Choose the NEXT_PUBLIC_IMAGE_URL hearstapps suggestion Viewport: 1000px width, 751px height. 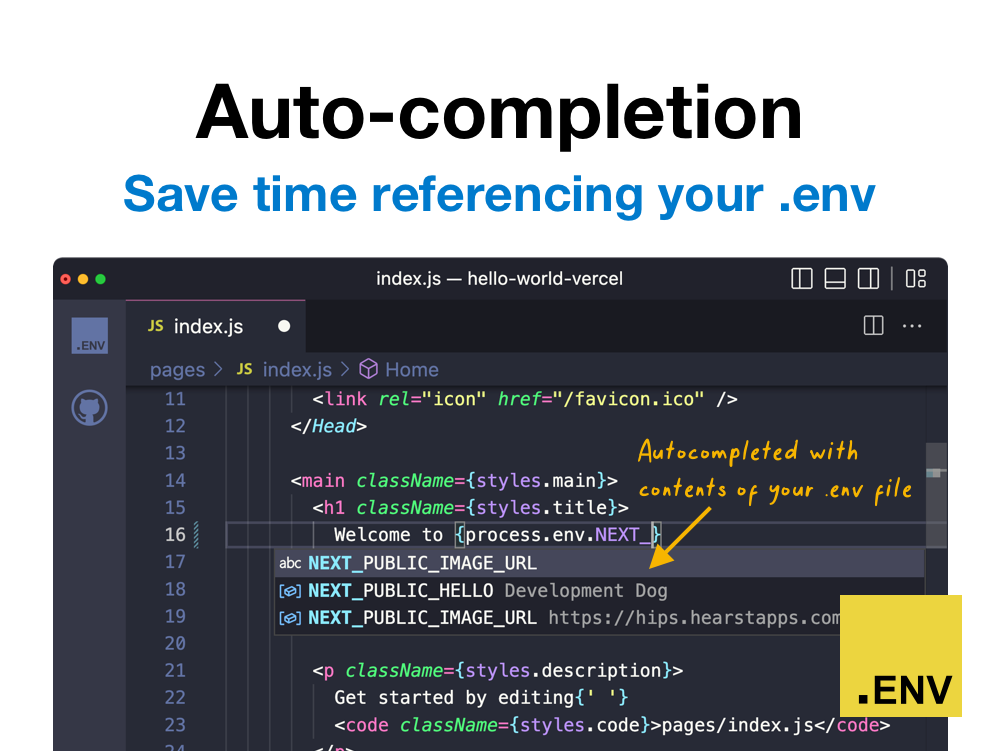[x=420, y=617]
